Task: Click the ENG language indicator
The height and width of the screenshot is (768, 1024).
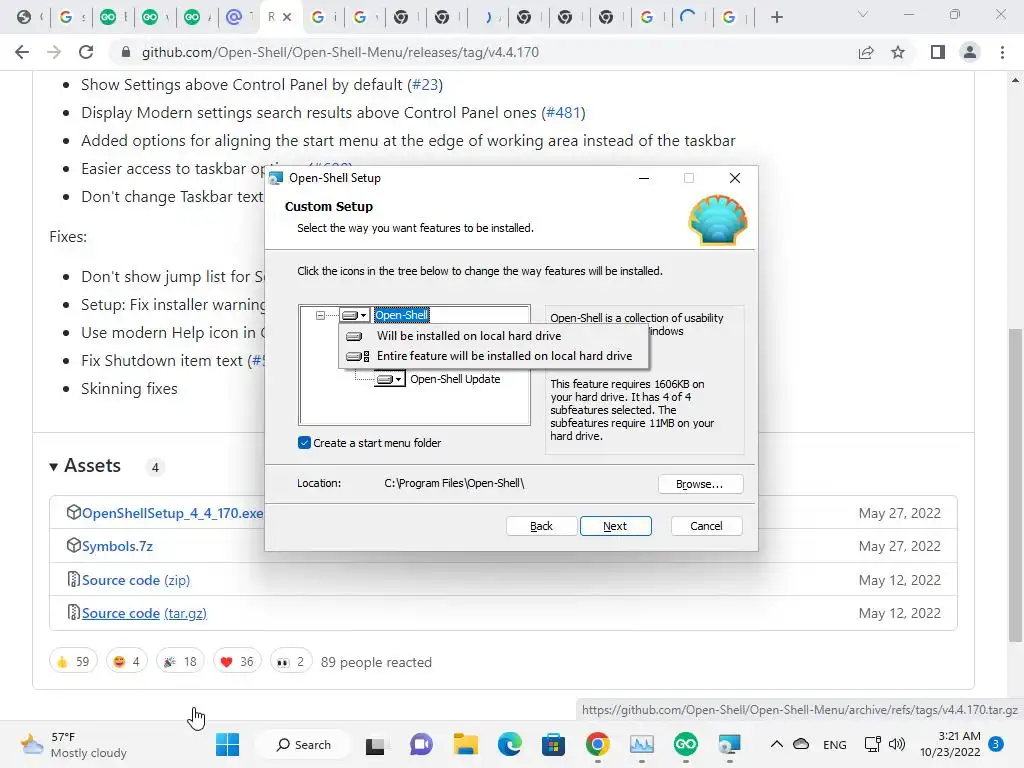Action: [835, 744]
